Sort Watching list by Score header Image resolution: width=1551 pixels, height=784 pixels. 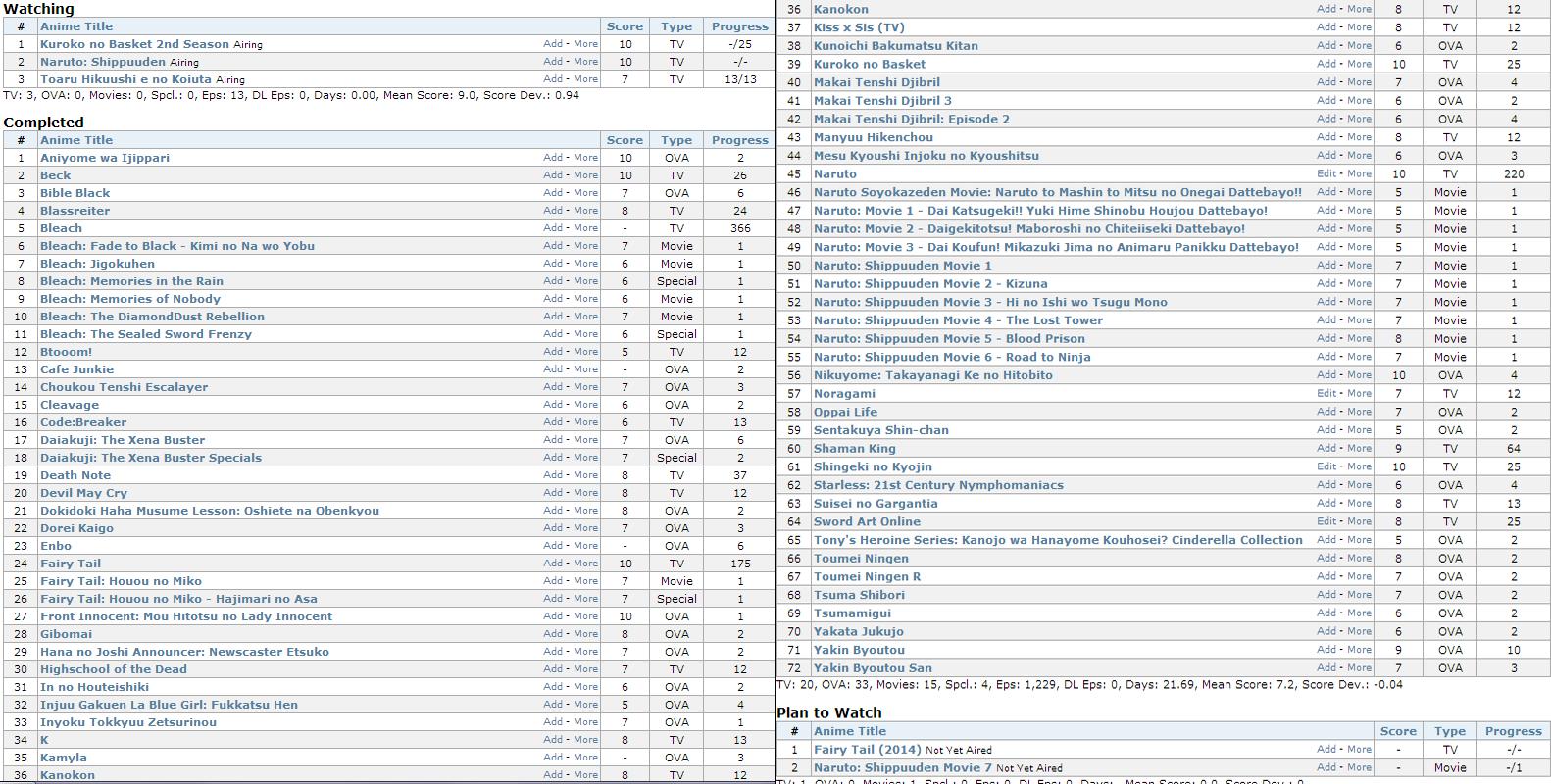click(625, 26)
